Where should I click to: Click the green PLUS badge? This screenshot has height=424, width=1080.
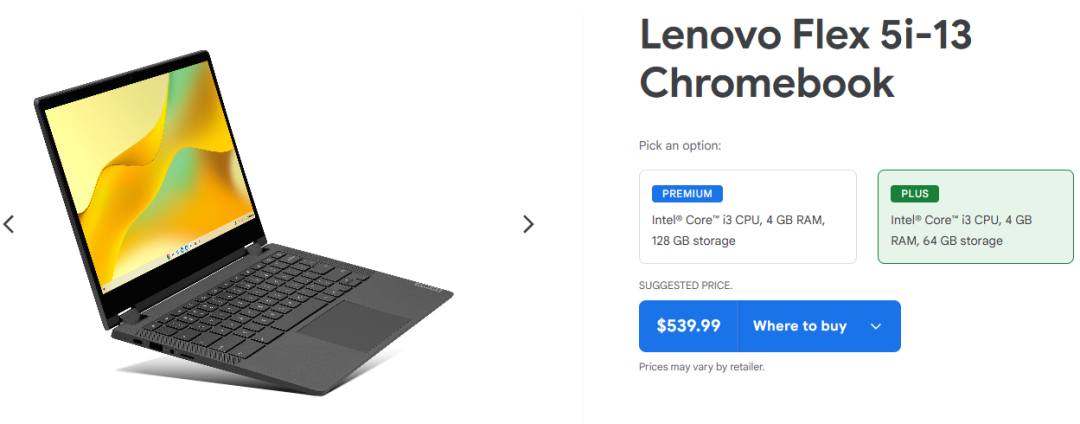click(x=914, y=194)
